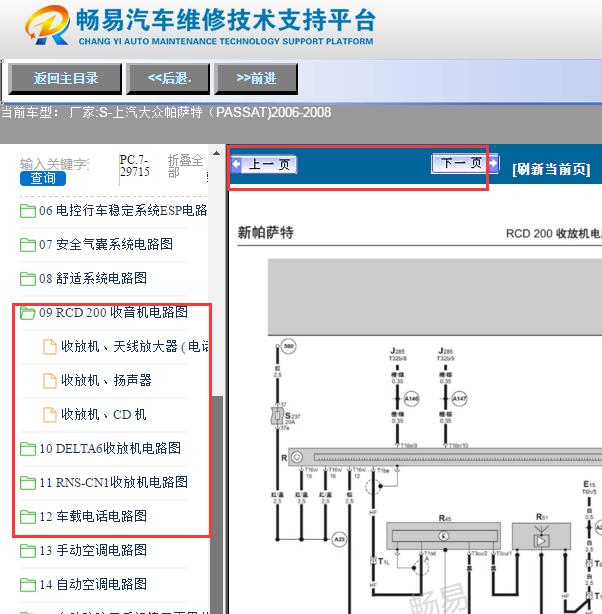Expand 06 电控行车稳定系统ESP电路 folder
The image size is (602, 614).
[x=123, y=211]
